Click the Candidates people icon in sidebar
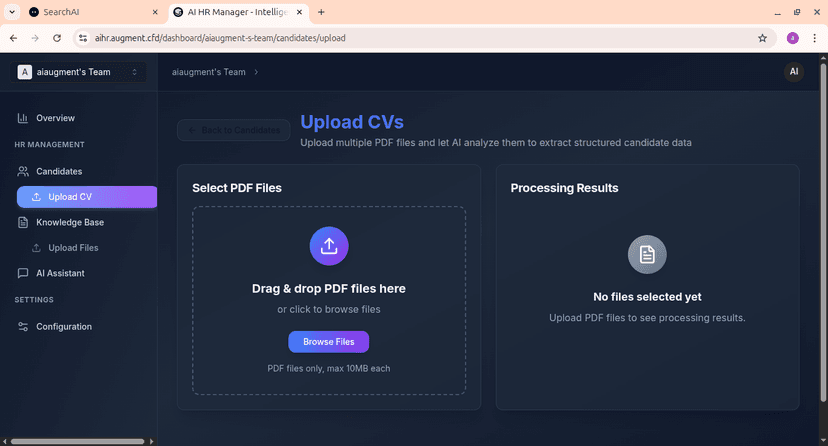Viewport: 828px width, 446px height. (x=23, y=171)
